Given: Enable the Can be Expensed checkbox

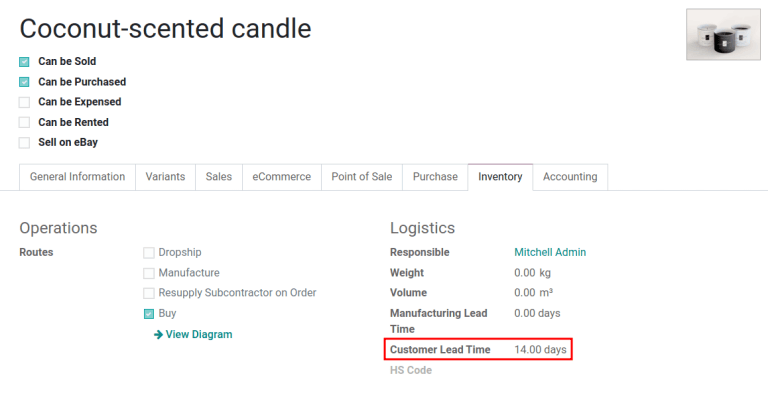Looking at the screenshot, I should (x=24, y=102).
